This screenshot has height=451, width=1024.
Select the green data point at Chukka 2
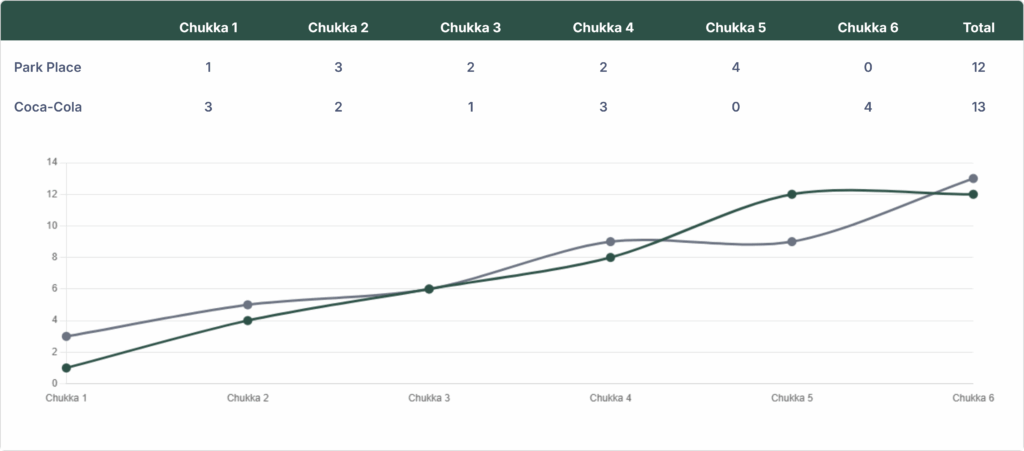click(x=247, y=320)
